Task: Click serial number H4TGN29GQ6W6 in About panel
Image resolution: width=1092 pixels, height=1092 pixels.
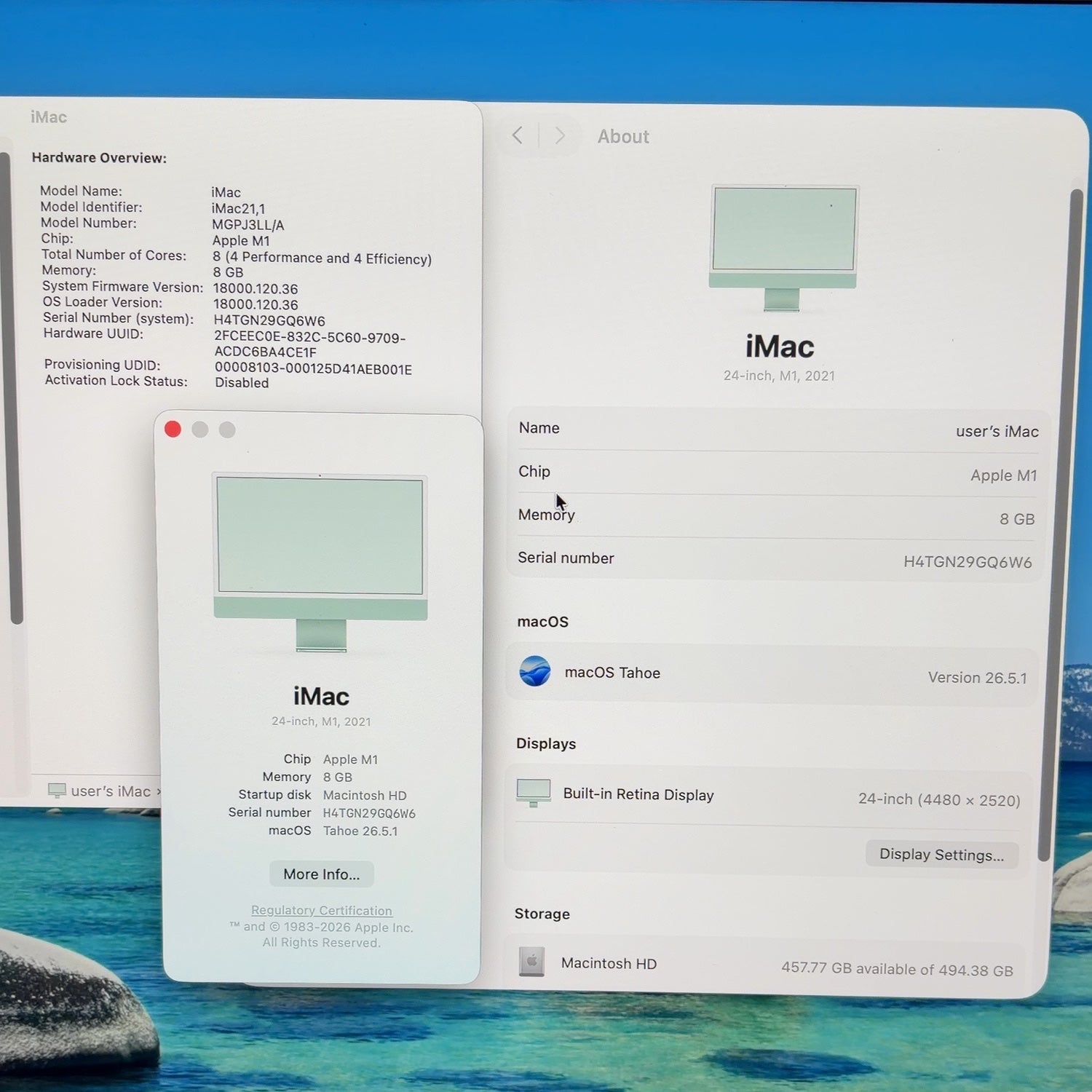Action: (x=968, y=562)
